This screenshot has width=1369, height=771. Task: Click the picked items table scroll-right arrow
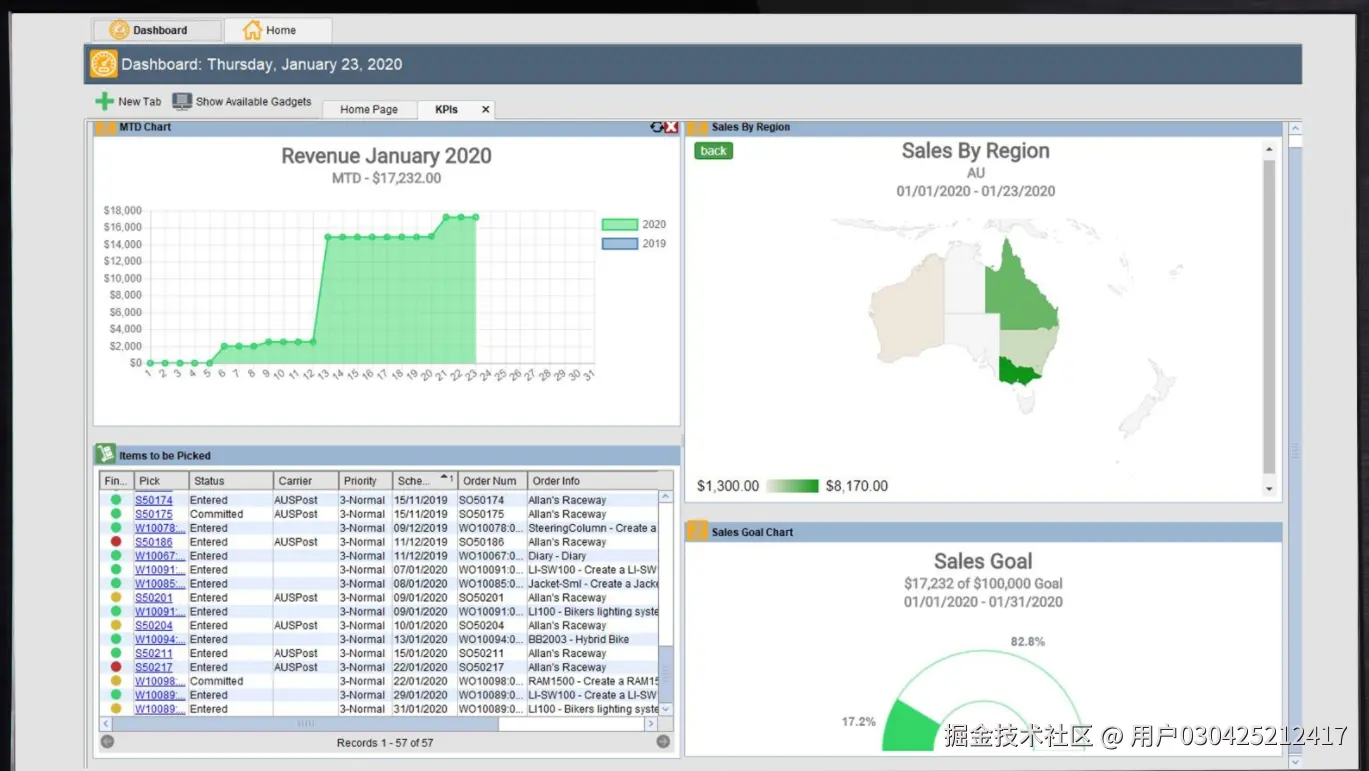click(650, 723)
